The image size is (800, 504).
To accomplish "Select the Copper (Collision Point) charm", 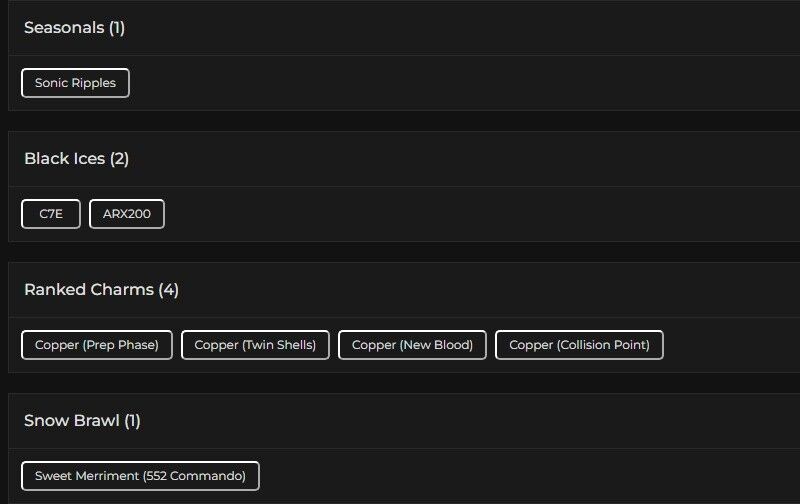I will click(579, 345).
